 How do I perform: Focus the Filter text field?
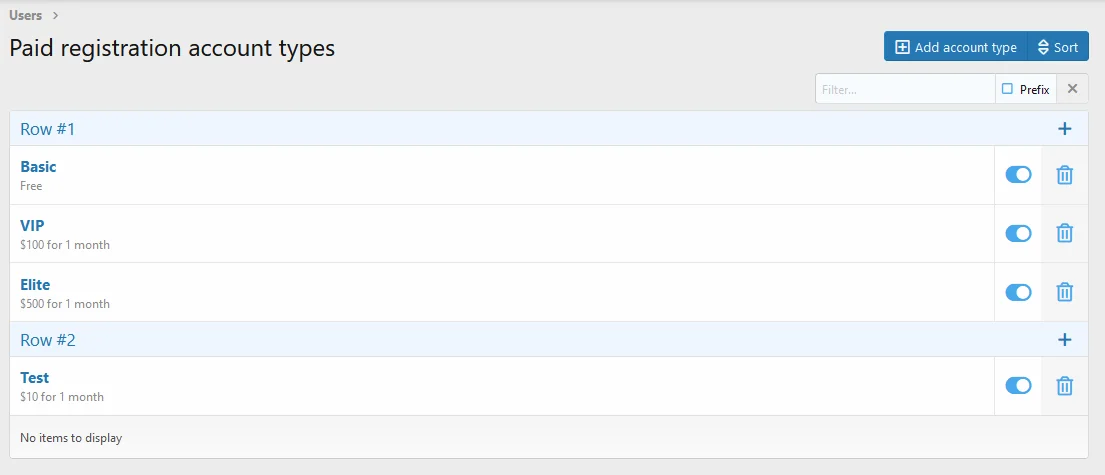(x=905, y=89)
